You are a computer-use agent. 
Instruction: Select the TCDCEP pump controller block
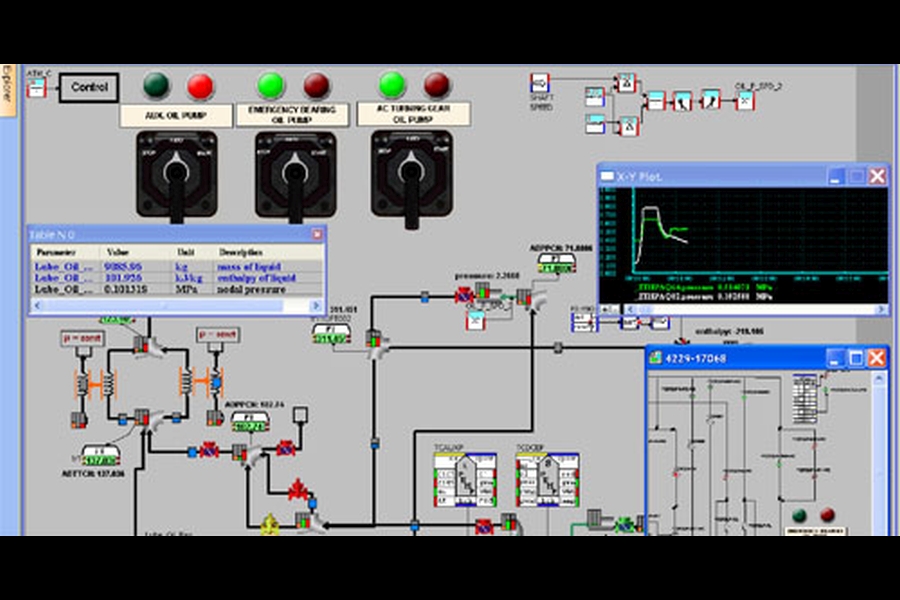[547, 480]
